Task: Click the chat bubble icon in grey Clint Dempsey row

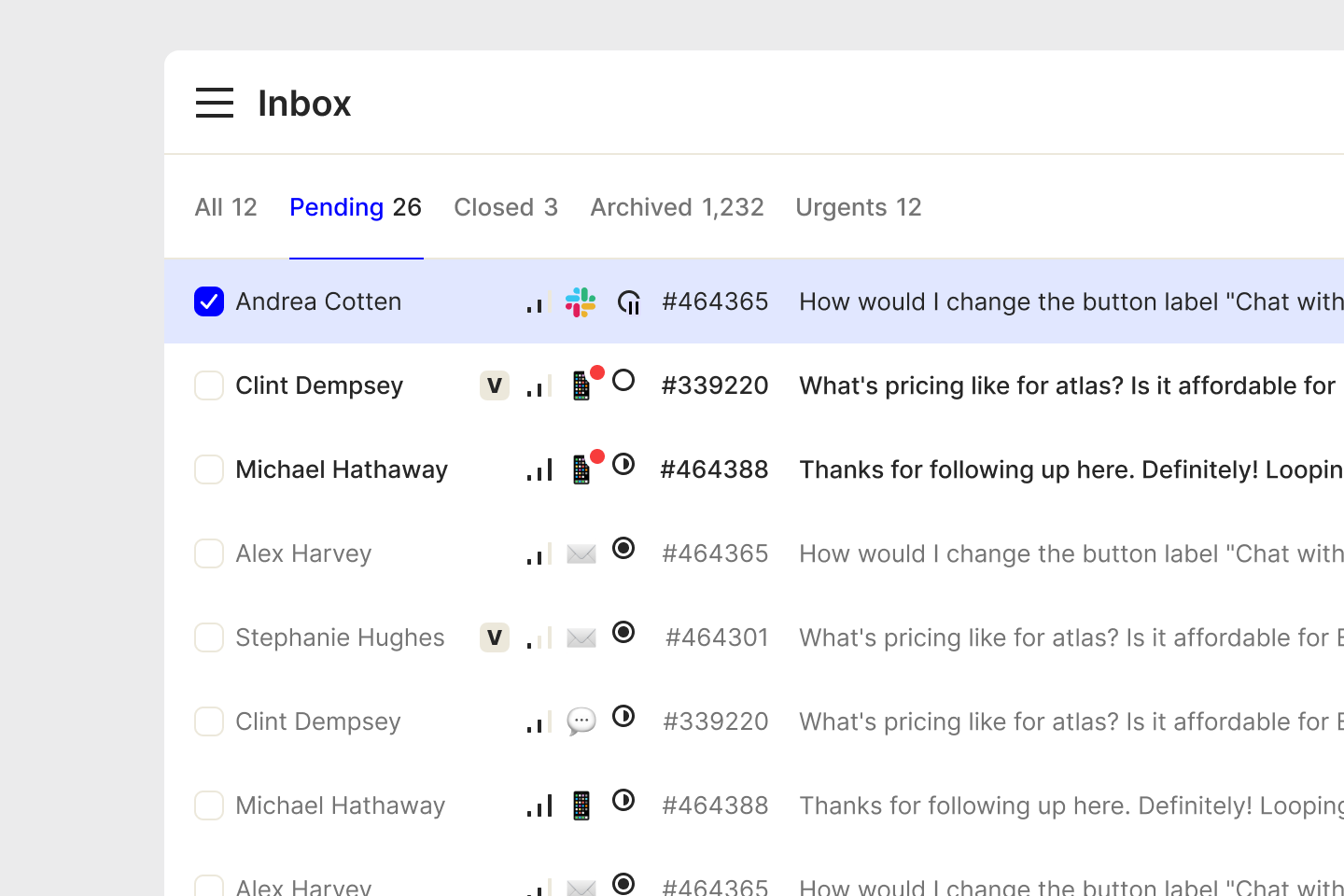Action: pyautogui.click(x=581, y=722)
